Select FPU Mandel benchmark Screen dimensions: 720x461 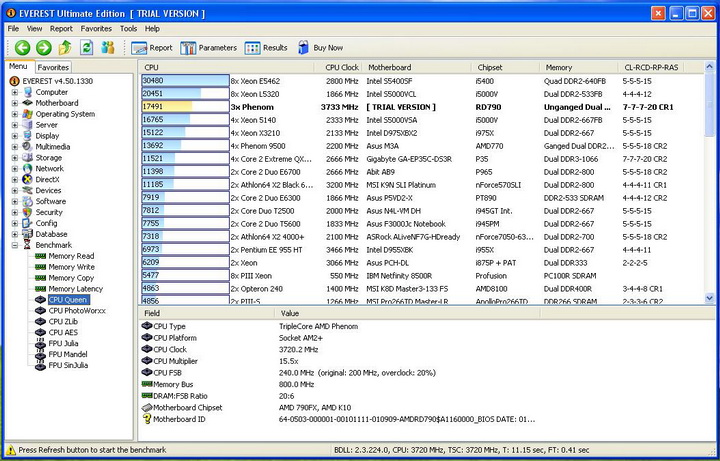(x=68, y=354)
